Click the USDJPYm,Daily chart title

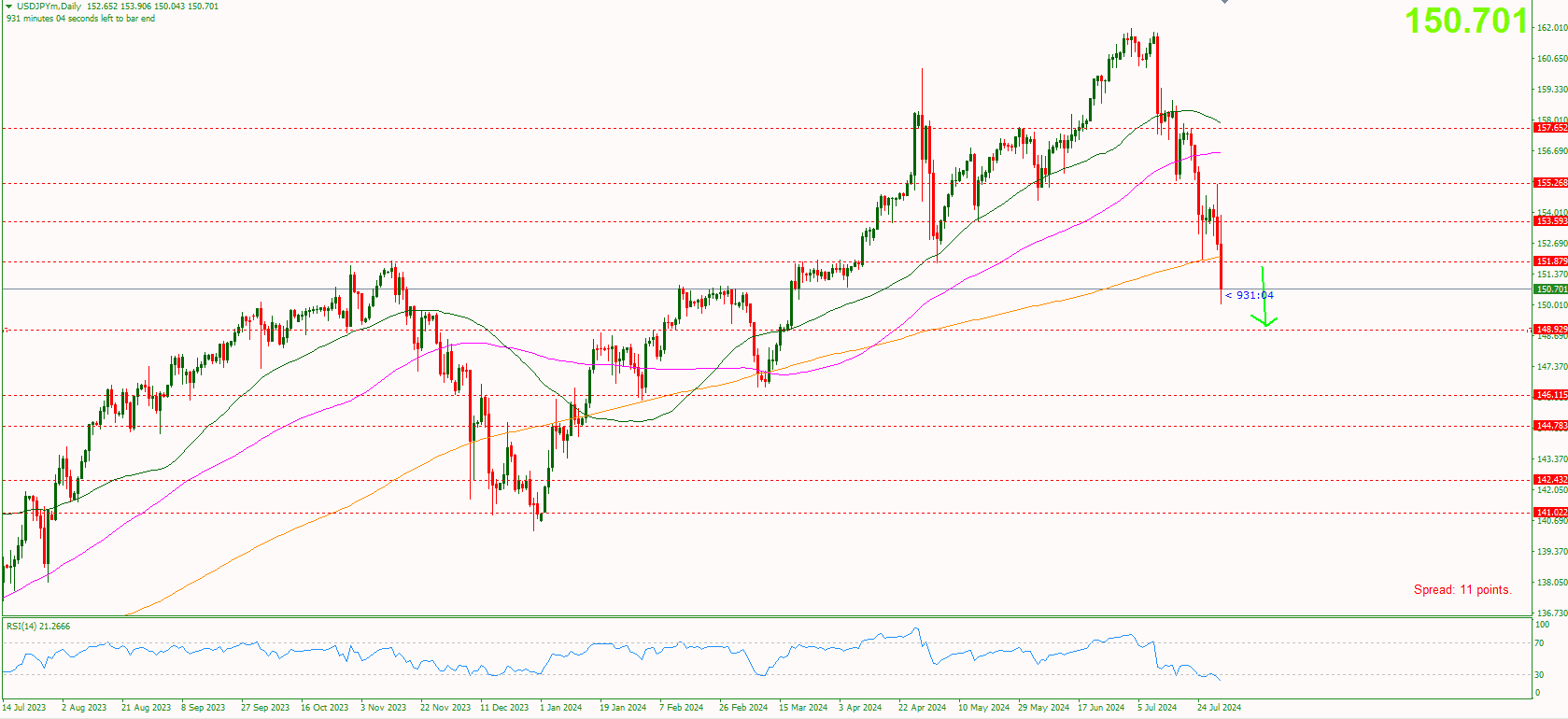tap(49, 7)
